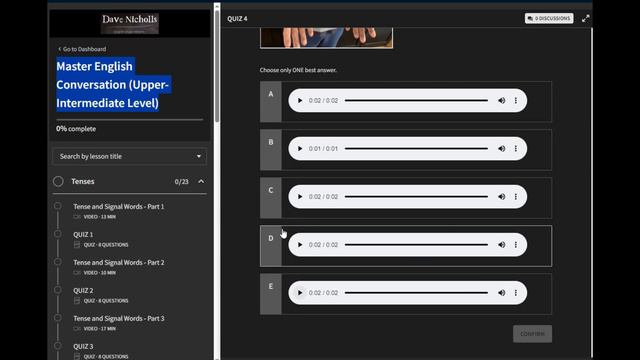Screen dimensions: 640x360
Task: Select answer option E
Action: click(271, 294)
